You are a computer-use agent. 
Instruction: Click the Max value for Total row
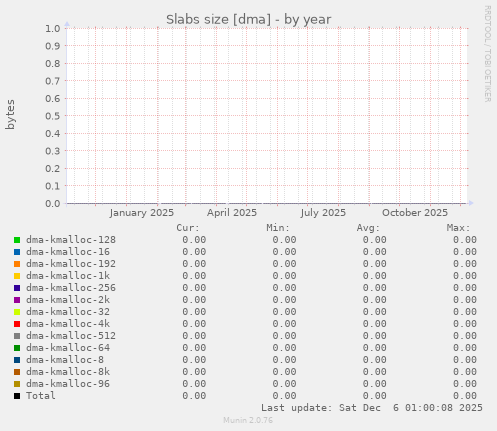[x=465, y=396]
